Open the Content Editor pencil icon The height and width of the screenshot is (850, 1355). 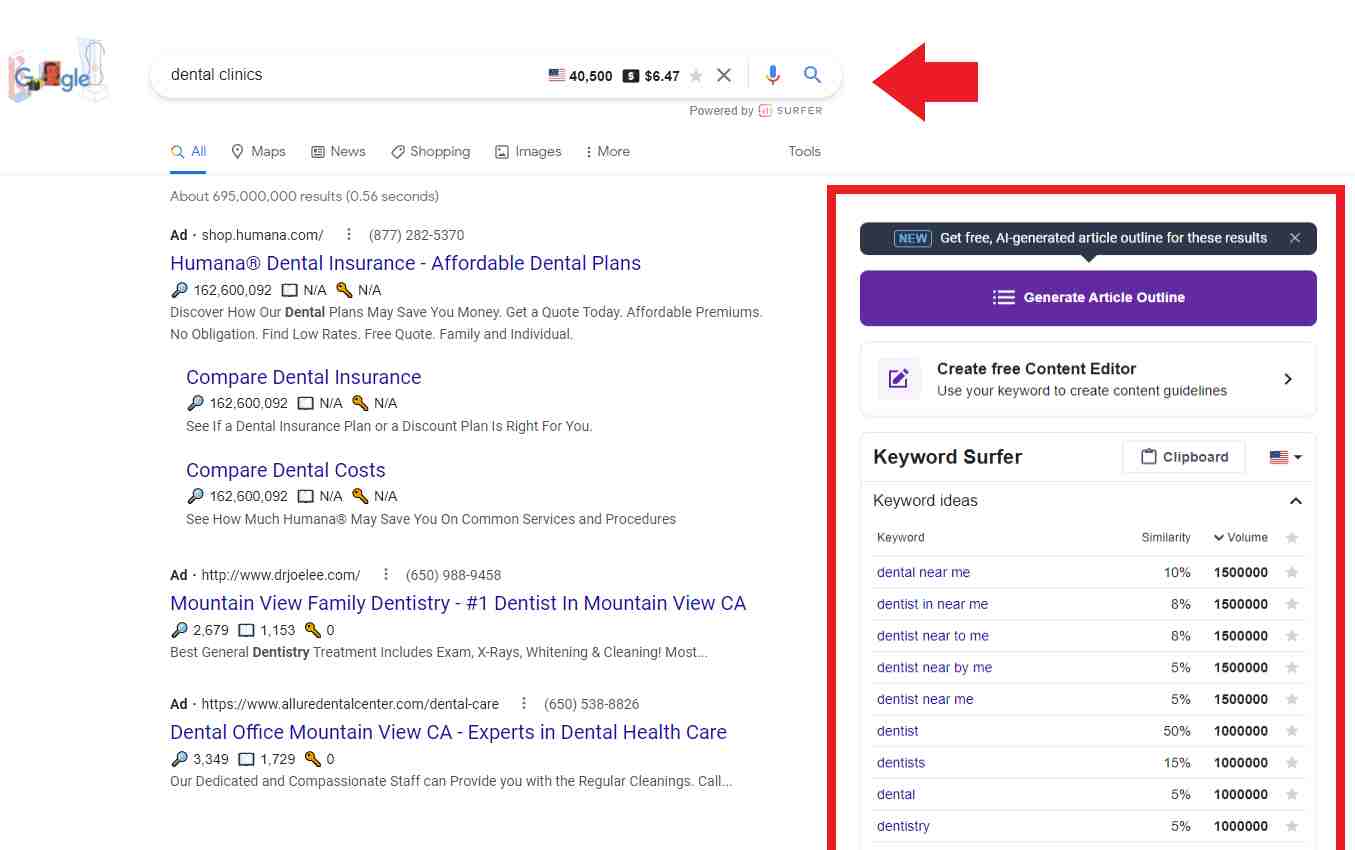897,379
